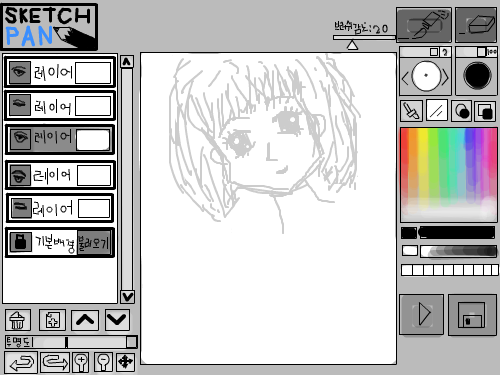Select the topmost 레이어 layer name
500x375 pixels.
(53, 72)
